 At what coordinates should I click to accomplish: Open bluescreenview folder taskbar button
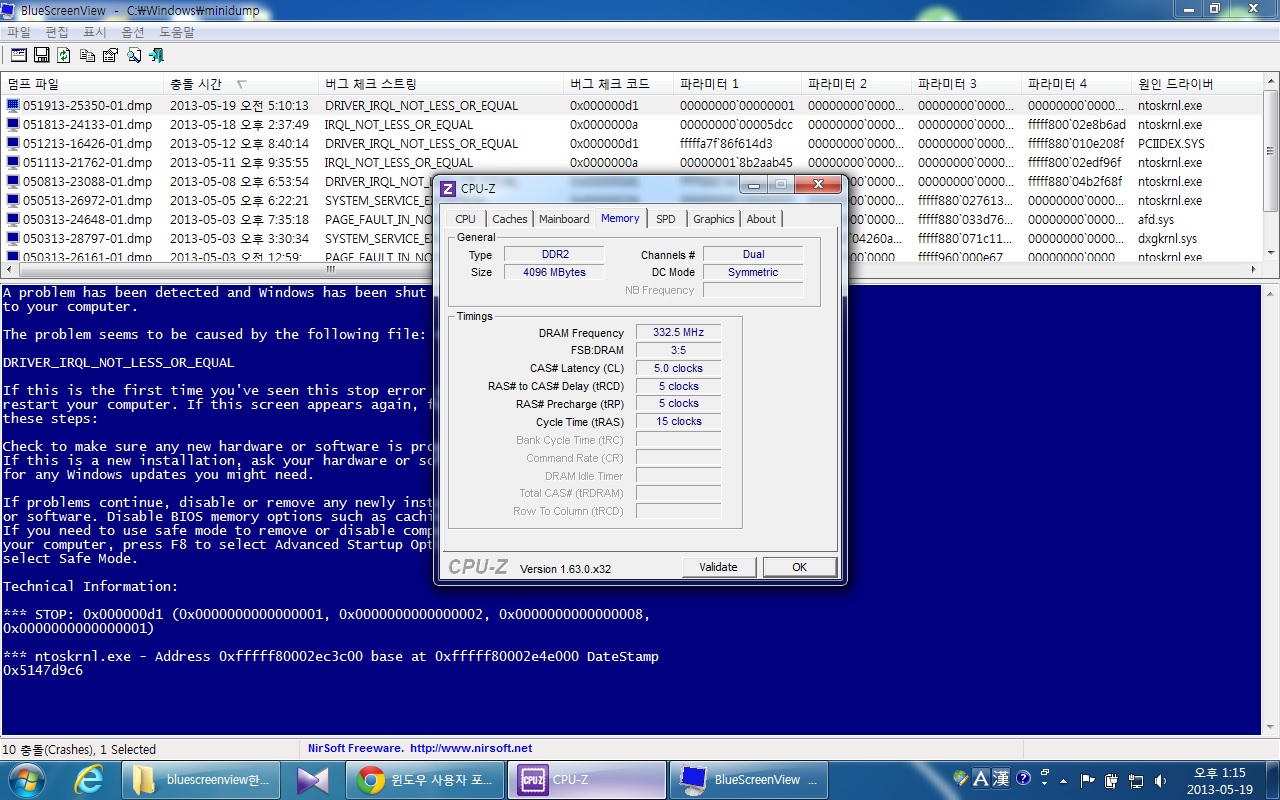(201, 779)
